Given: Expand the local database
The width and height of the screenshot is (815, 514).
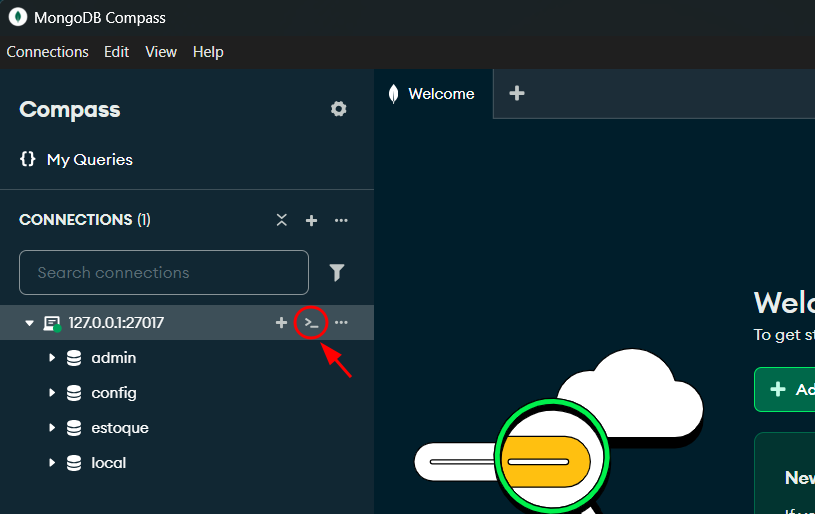Looking at the screenshot, I should pos(52,463).
